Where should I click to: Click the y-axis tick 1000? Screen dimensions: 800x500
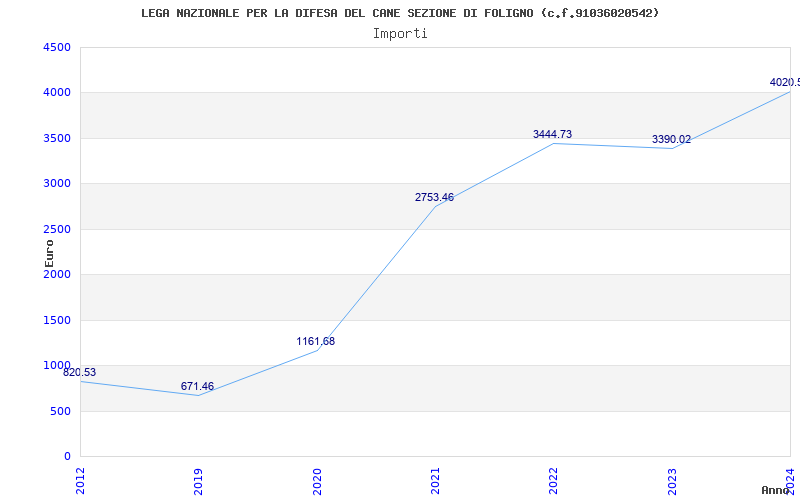tap(57, 365)
